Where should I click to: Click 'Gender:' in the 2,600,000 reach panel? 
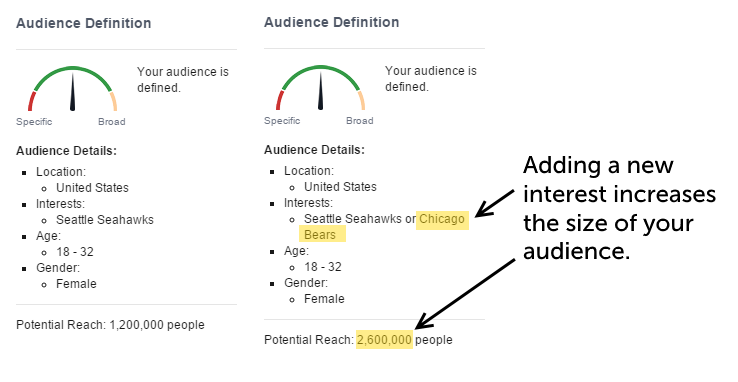click(x=306, y=283)
